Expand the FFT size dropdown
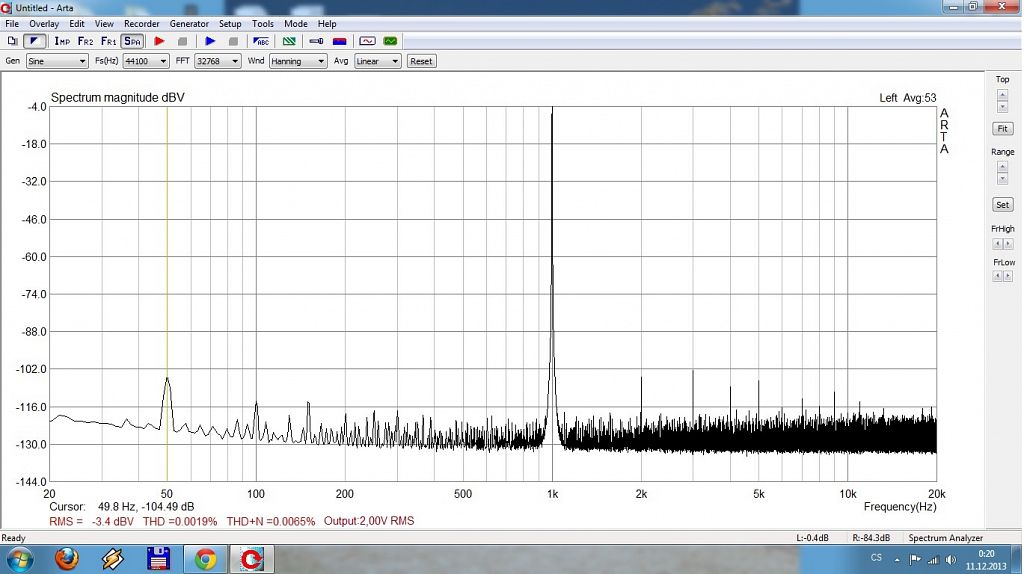Image resolution: width=1024 pixels, height=574 pixels. 218,61
